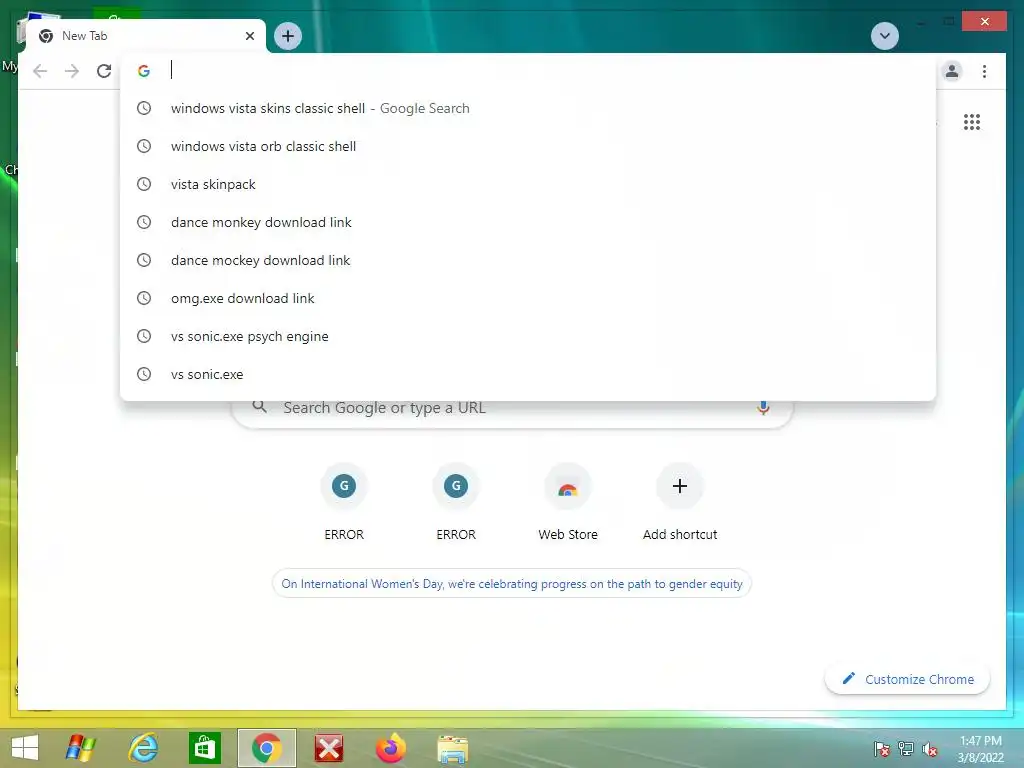1024x768 pixels.
Task: Select the 'vs sonic.exe' suggestion
Action: 528,374
